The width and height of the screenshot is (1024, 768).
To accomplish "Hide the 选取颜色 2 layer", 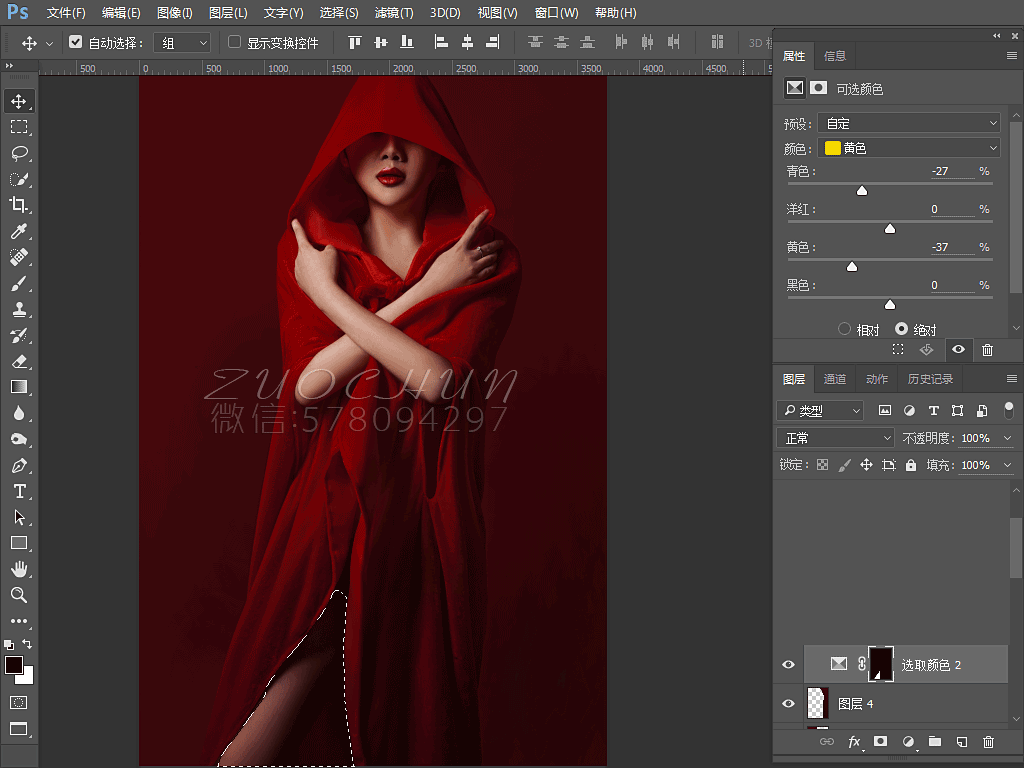I will 788,665.
